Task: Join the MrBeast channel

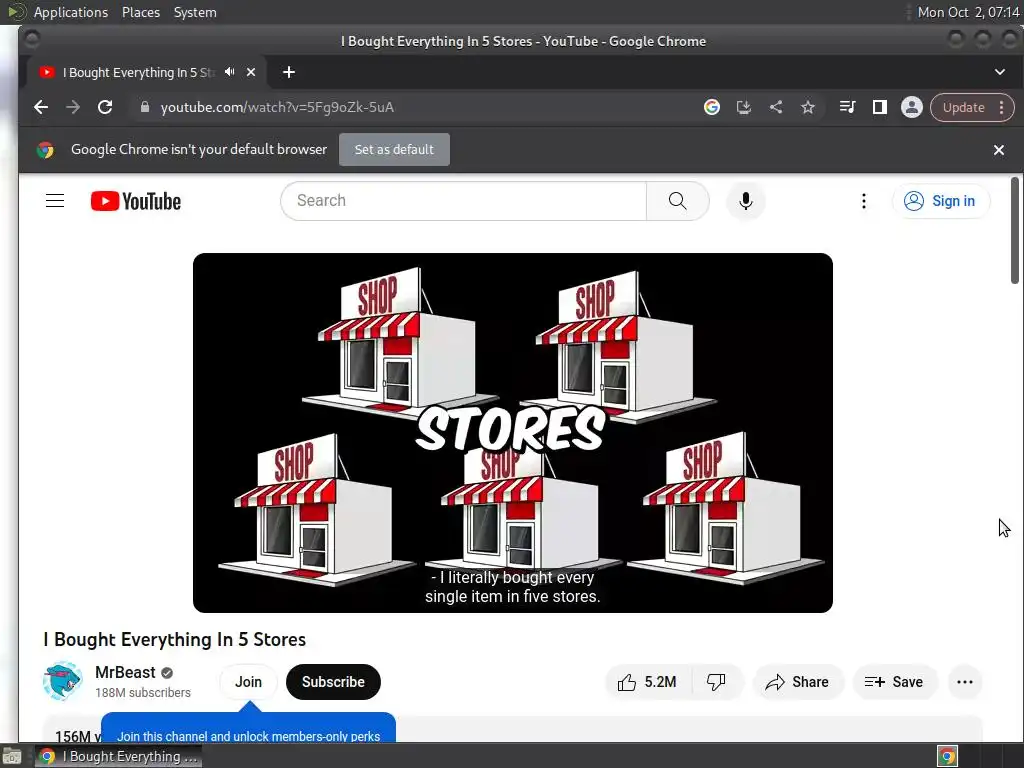Action: (x=248, y=682)
